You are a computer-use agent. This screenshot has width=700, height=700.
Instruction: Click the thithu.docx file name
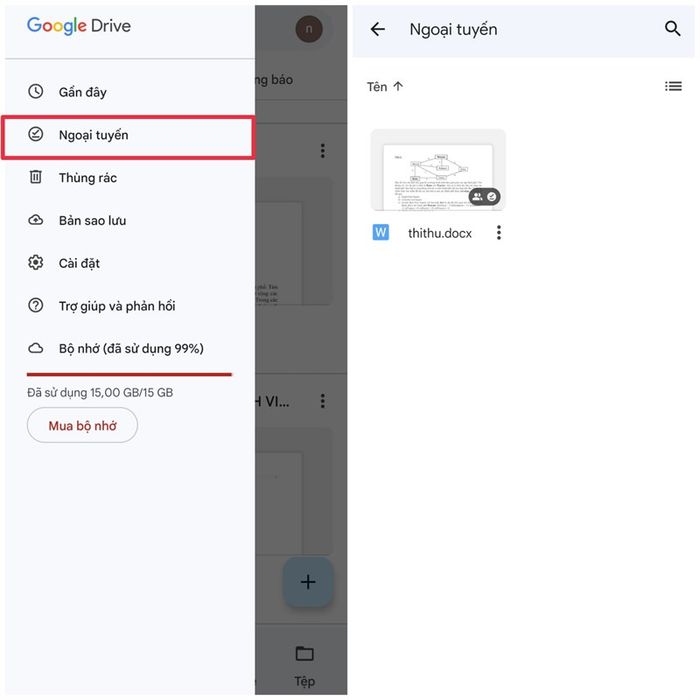[440, 233]
